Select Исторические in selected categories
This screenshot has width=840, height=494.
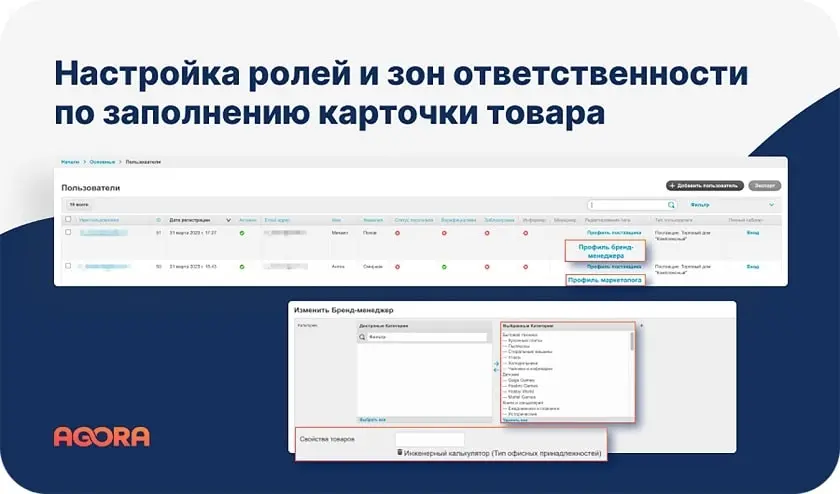pos(520,414)
